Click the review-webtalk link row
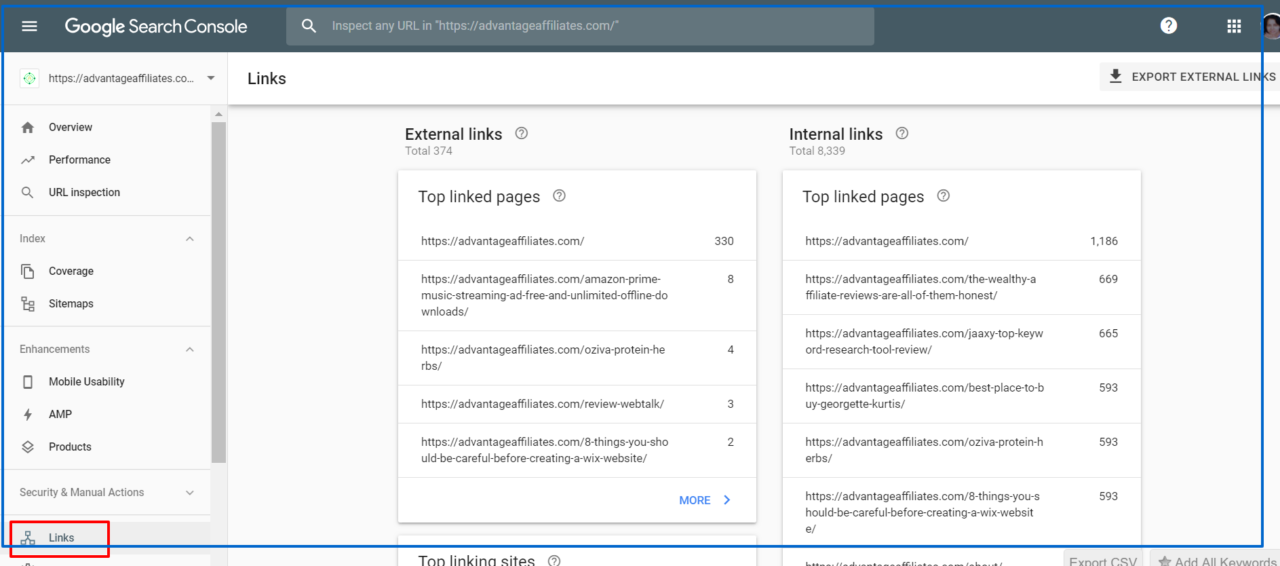This screenshot has height=566, width=1280. 577,404
